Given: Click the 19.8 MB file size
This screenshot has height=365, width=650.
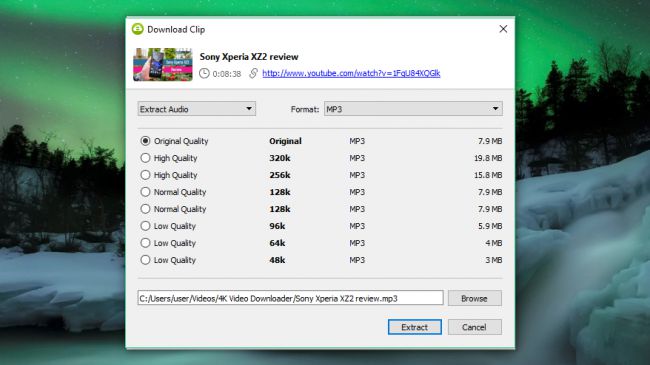Looking at the screenshot, I should [488, 158].
